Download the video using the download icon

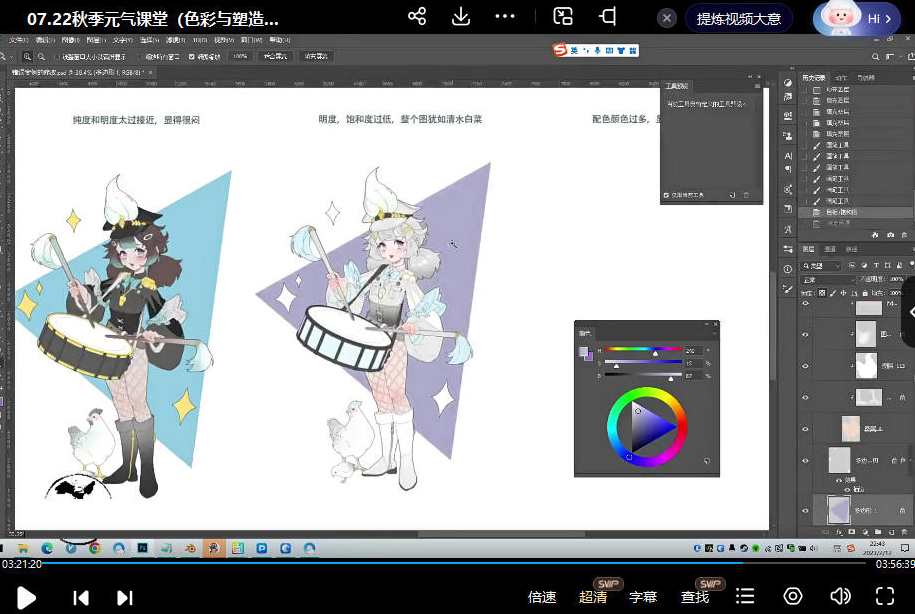tap(461, 17)
